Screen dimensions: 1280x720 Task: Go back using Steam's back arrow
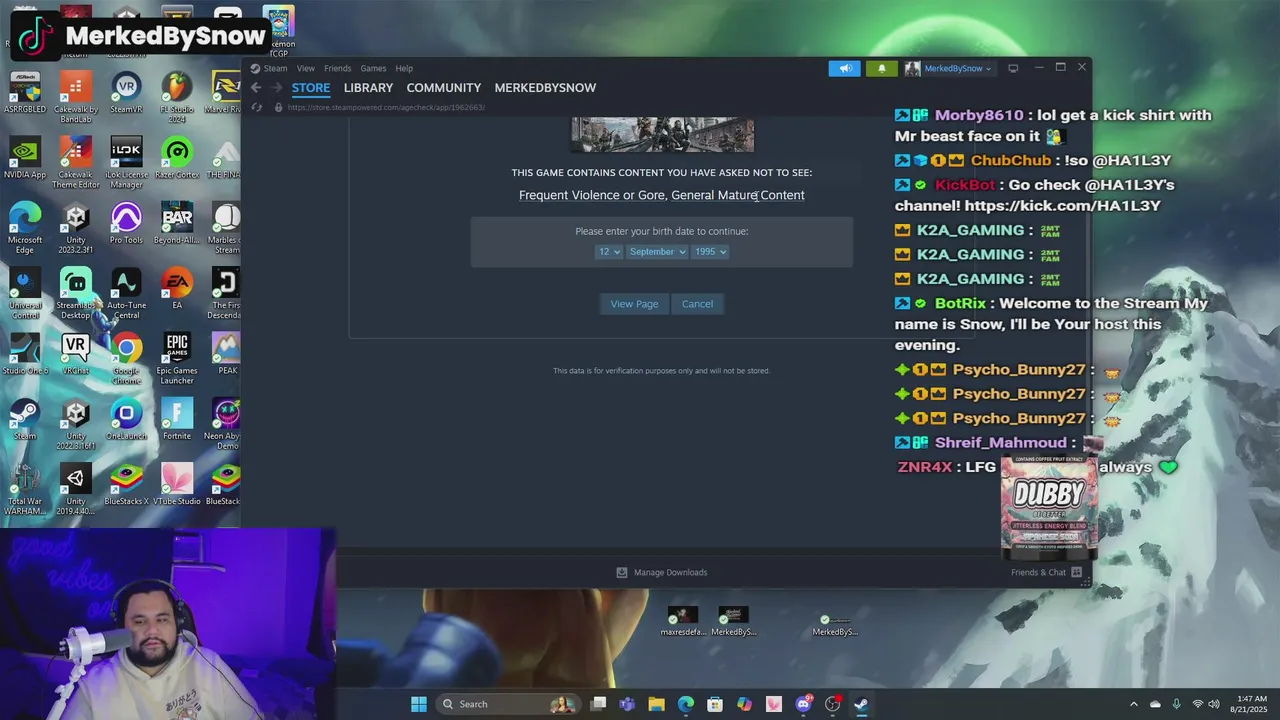(256, 88)
